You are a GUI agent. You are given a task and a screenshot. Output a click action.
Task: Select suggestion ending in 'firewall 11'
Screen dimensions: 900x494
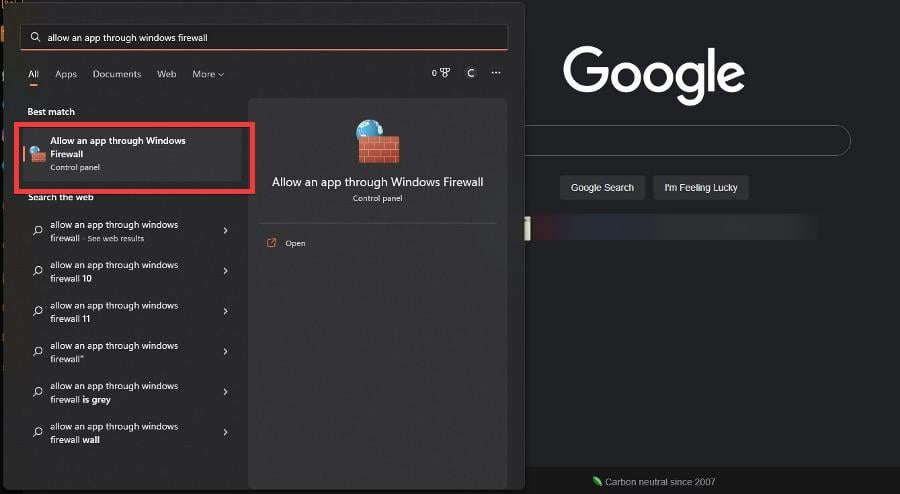(132, 312)
